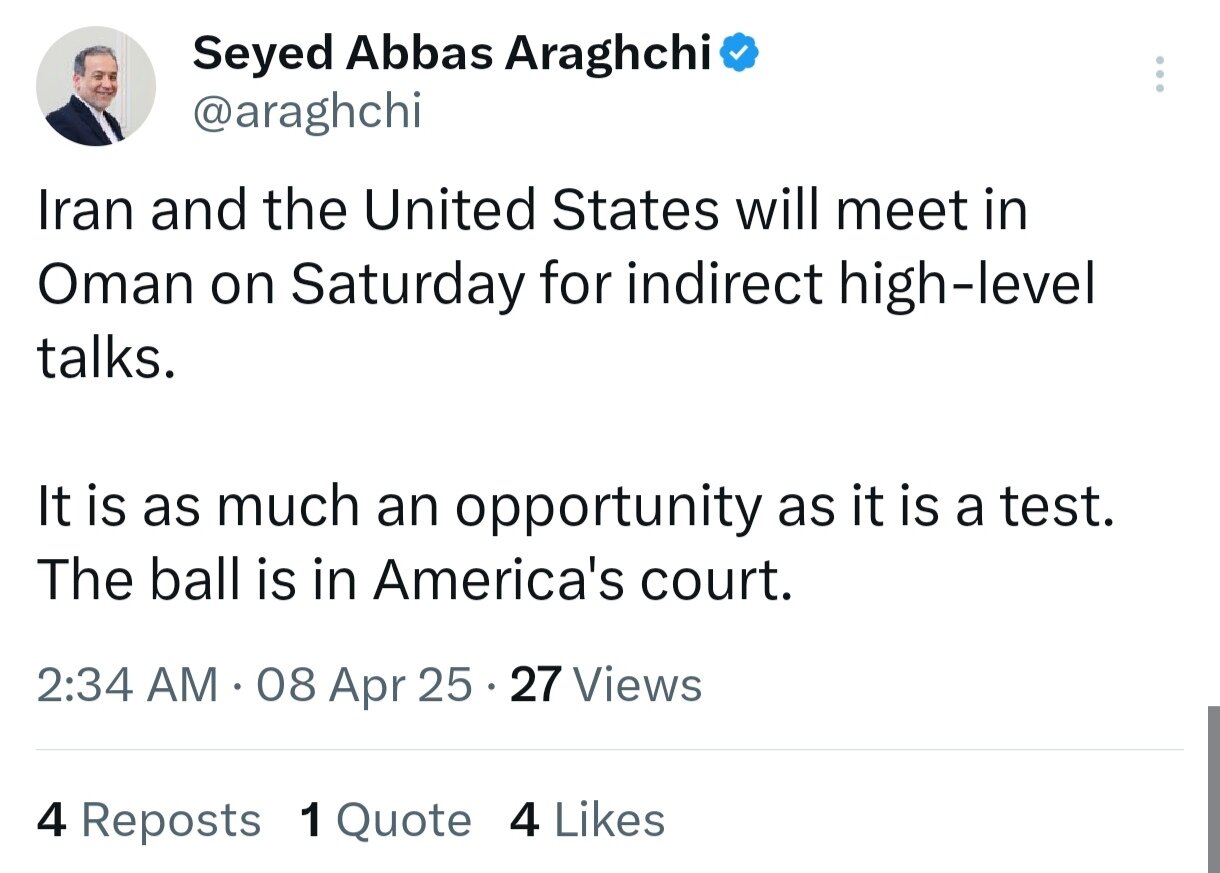Click the 27 Views counter
Screen dimensions: 1220x873
click(606, 685)
